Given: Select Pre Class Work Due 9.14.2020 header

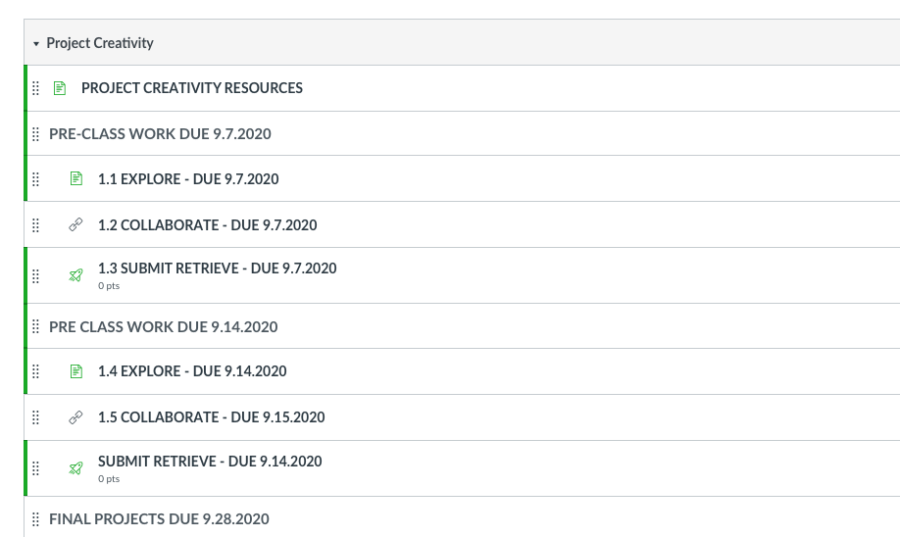Looking at the screenshot, I should tap(163, 326).
